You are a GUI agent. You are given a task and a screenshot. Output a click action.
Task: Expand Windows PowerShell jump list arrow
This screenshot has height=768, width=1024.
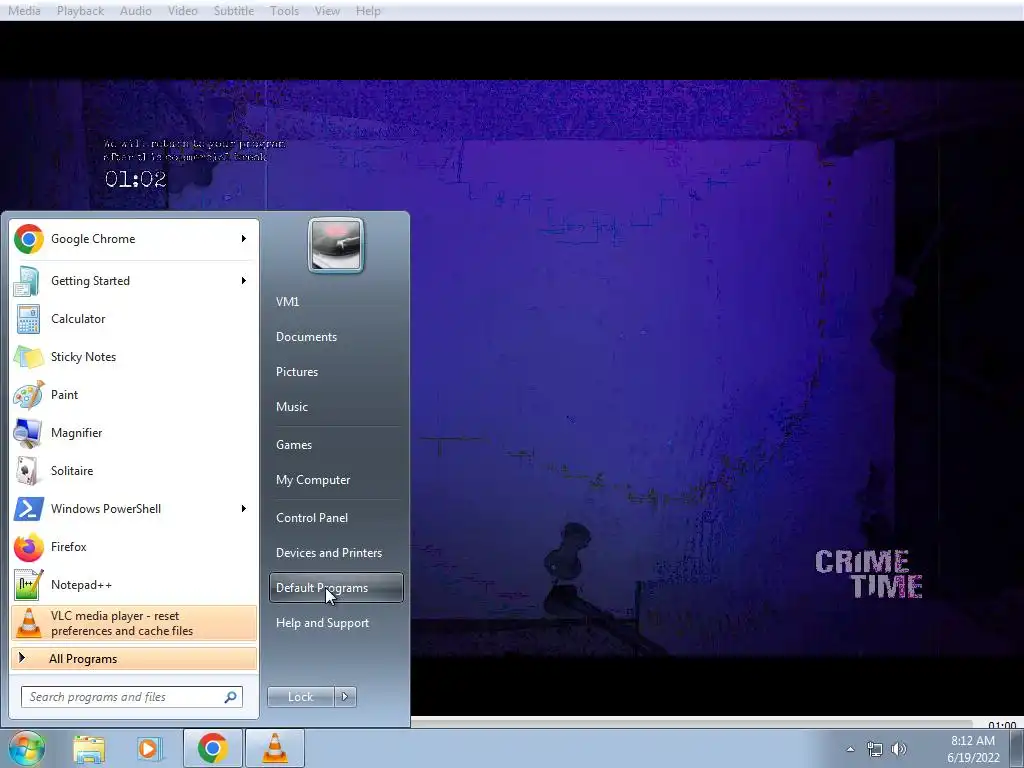point(244,509)
